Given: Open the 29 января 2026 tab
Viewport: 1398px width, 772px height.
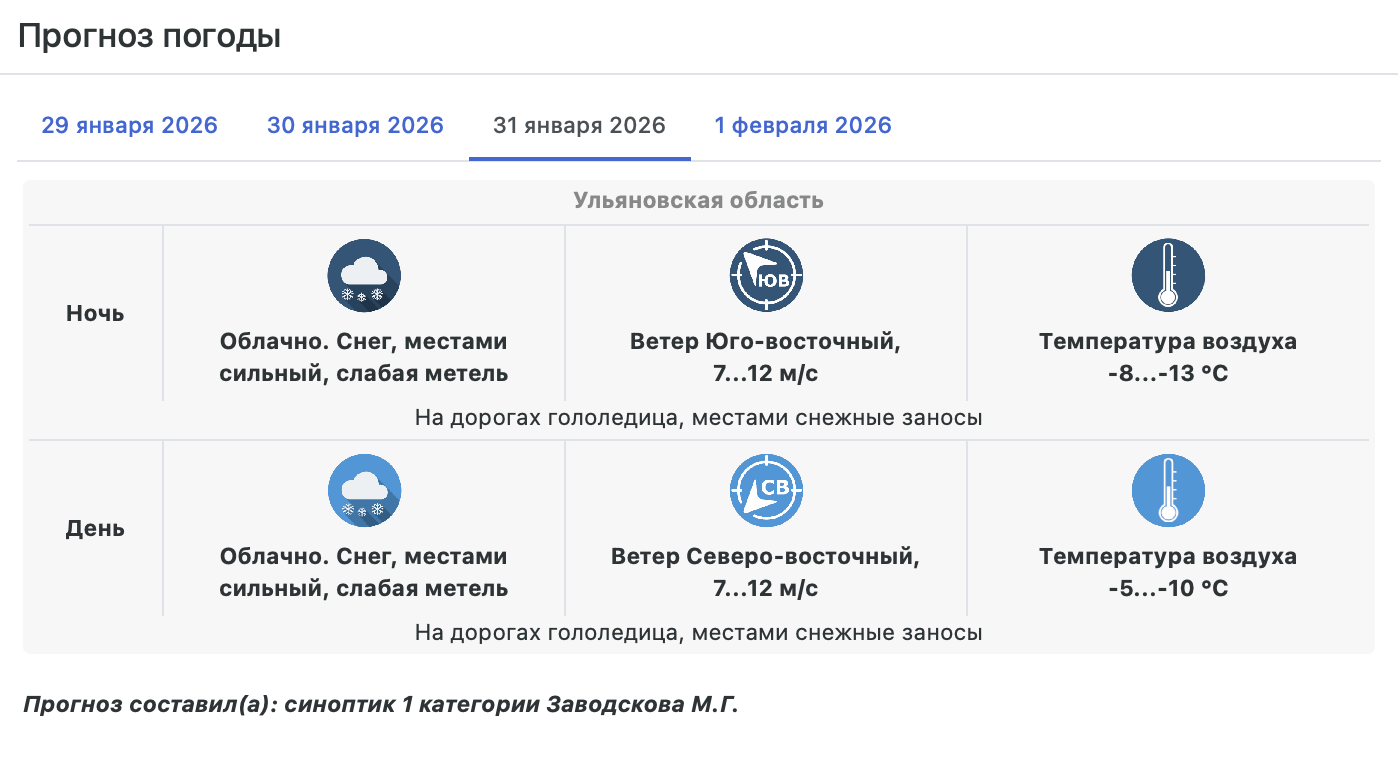Looking at the screenshot, I should click(x=129, y=126).
